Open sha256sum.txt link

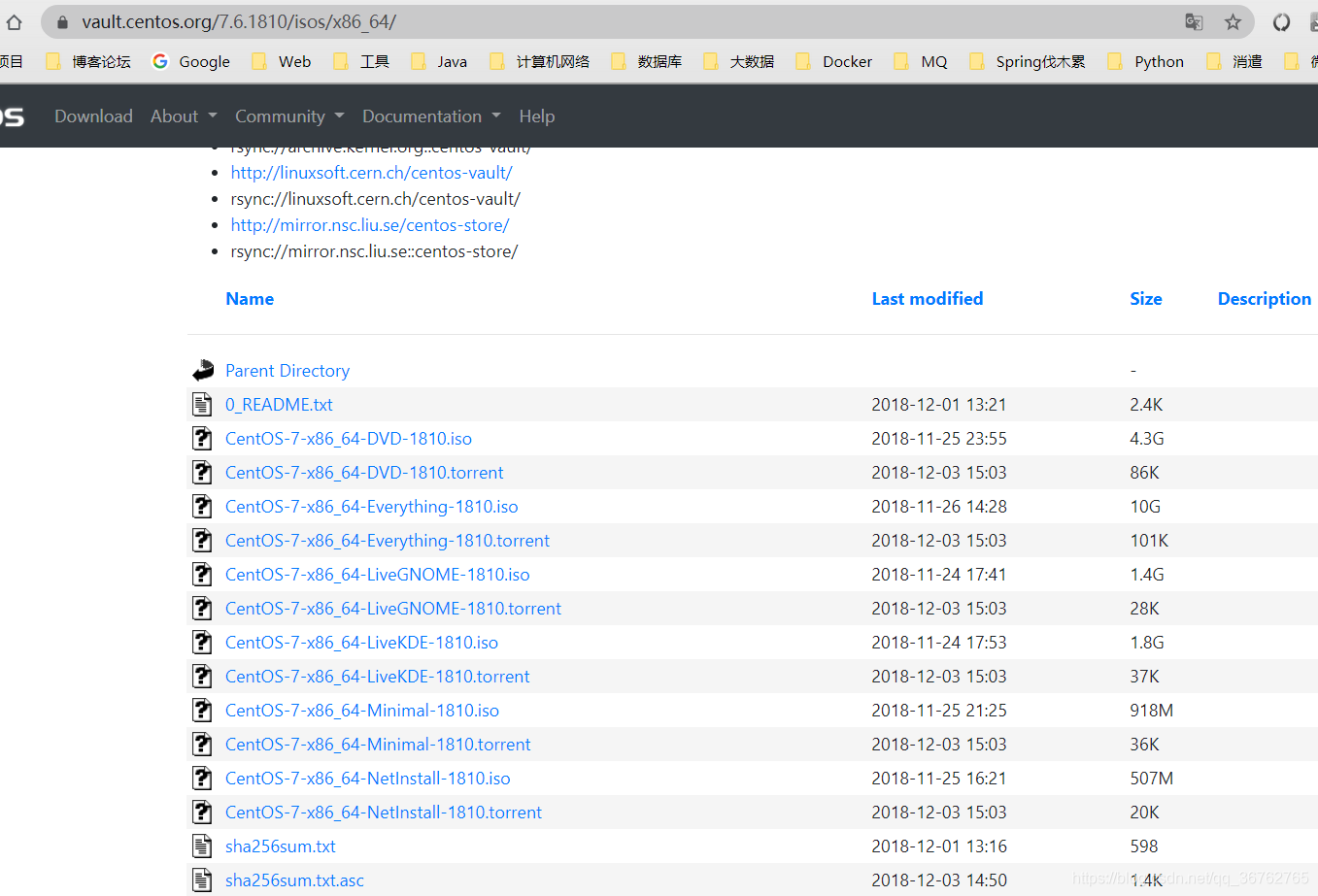point(281,846)
